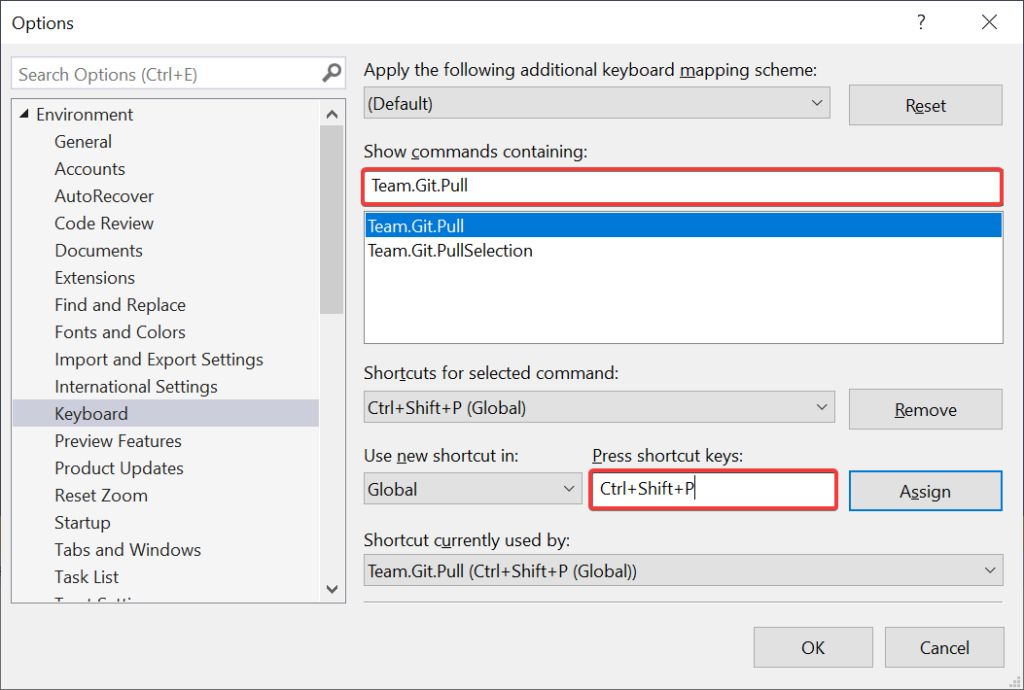The image size is (1024, 690).
Task: Confirm settings with OK
Action: [813, 647]
